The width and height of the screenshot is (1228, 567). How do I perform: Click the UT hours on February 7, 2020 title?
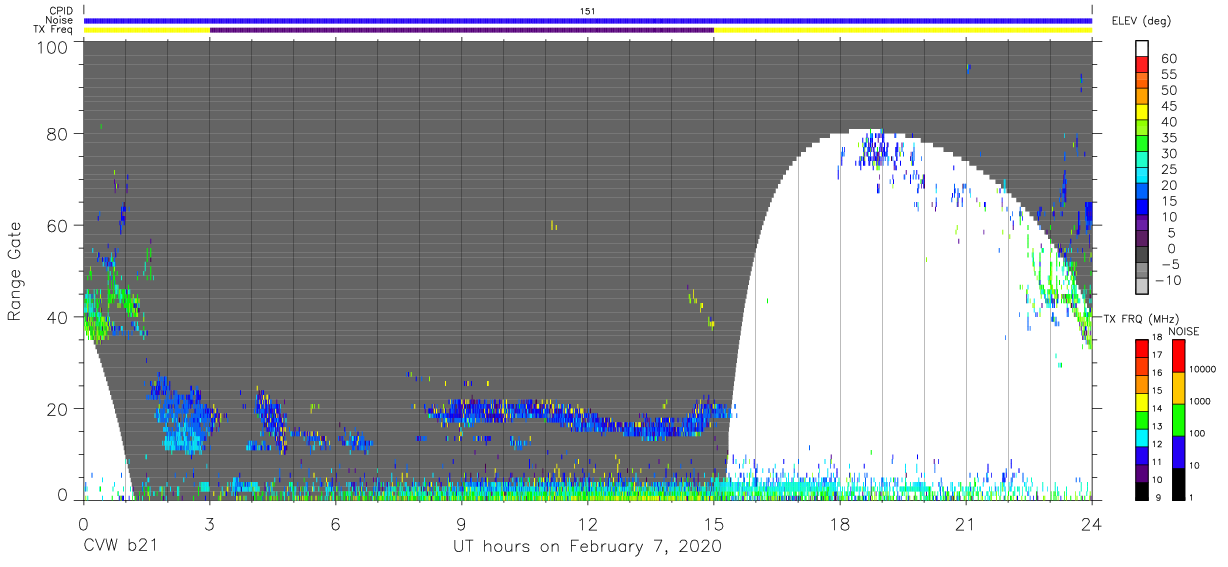click(x=587, y=547)
